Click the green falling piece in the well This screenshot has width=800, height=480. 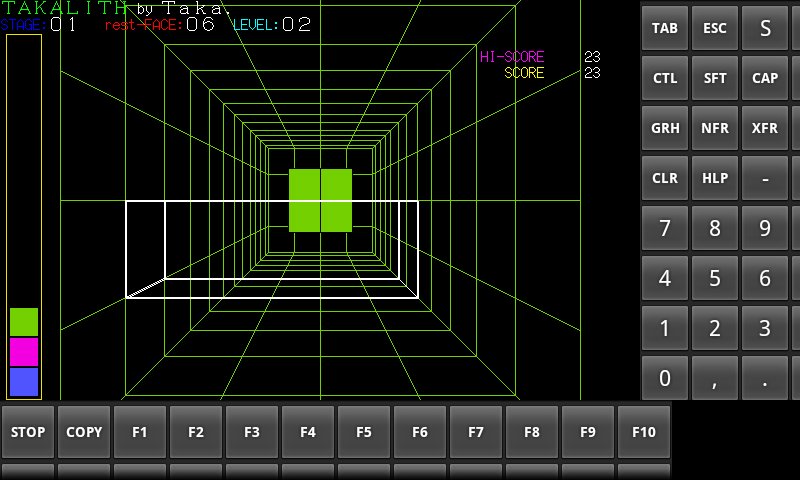click(320, 200)
